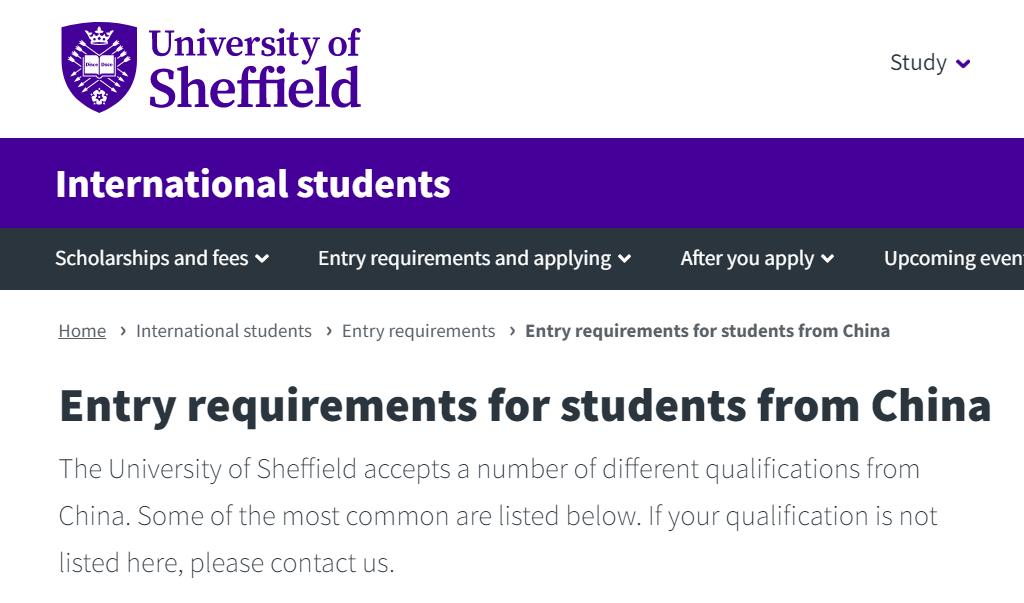Open the Study menu
Viewport: 1024px width, 603px height.
(x=918, y=63)
